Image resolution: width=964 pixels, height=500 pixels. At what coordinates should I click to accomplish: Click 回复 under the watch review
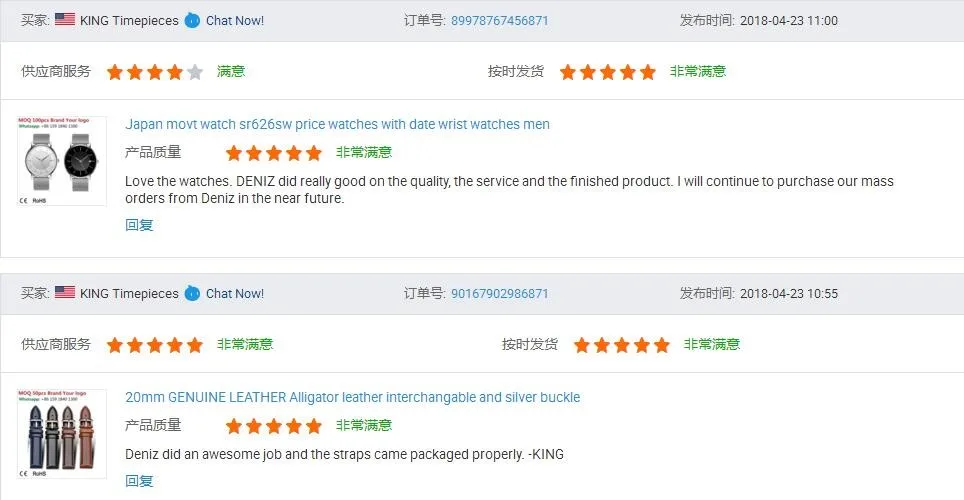[x=139, y=225]
